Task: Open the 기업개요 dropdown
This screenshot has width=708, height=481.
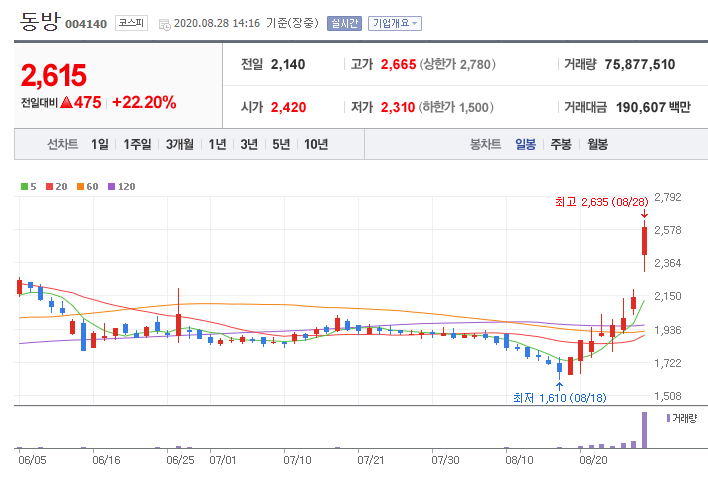Action: click(395, 22)
